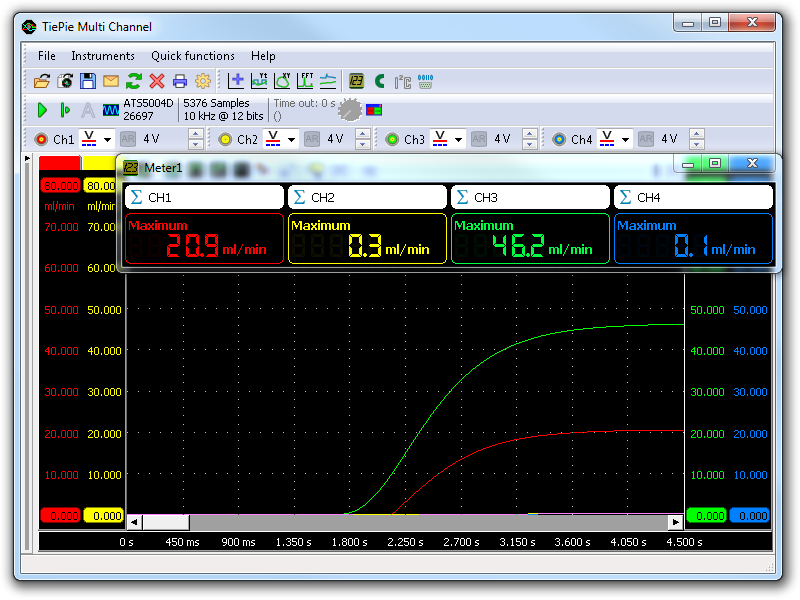Click the green 0.000 axis offset handle
Viewport: 800px width, 600px height.
pyautogui.click(x=707, y=516)
